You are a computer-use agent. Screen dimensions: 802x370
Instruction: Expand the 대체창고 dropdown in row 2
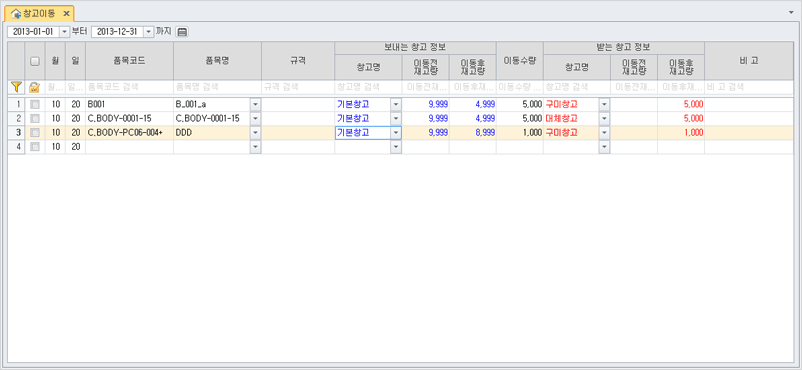pyautogui.click(x=605, y=118)
